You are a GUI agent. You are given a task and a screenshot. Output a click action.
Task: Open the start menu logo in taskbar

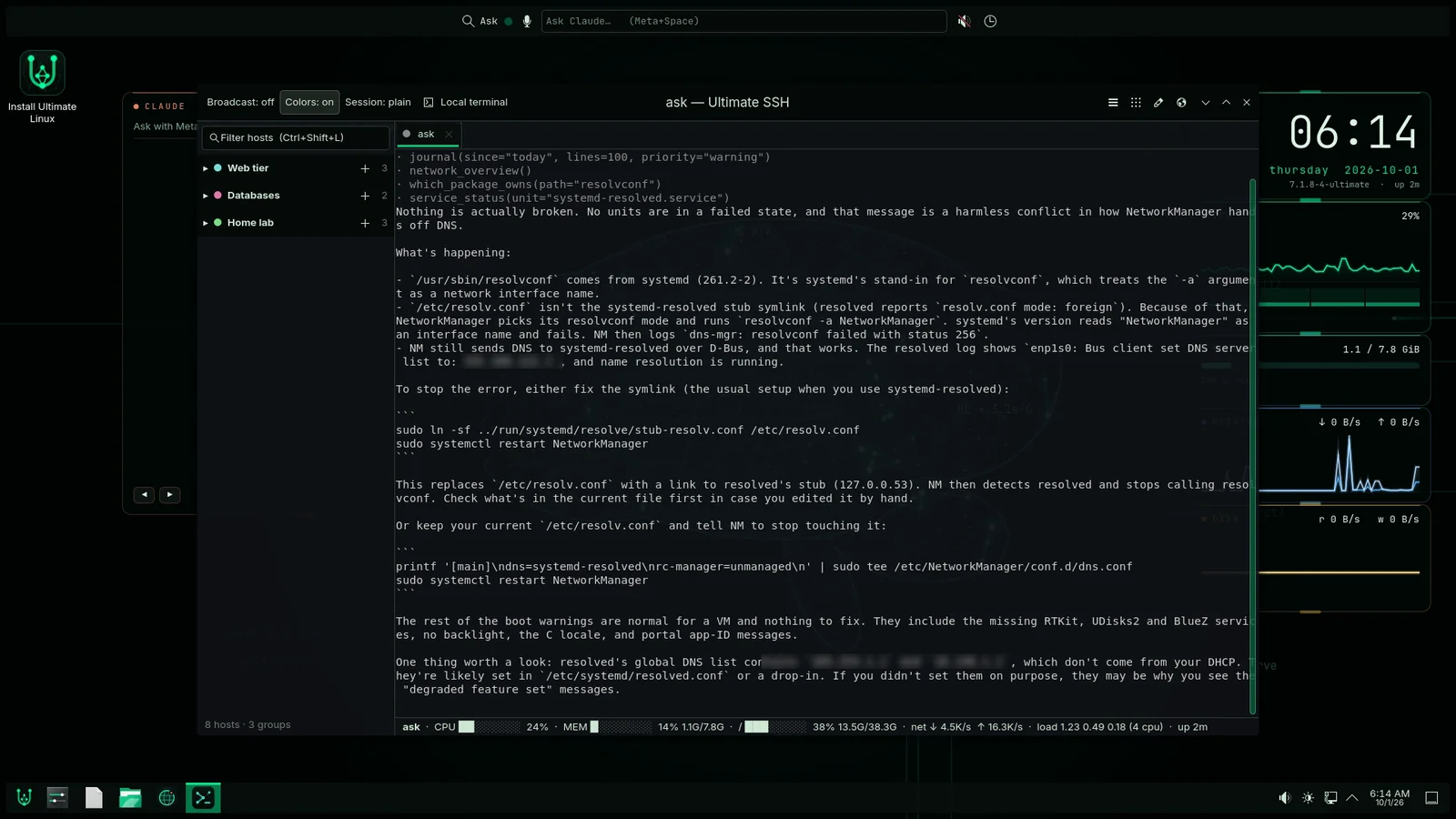pyautogui.click(x=25, y=798)
